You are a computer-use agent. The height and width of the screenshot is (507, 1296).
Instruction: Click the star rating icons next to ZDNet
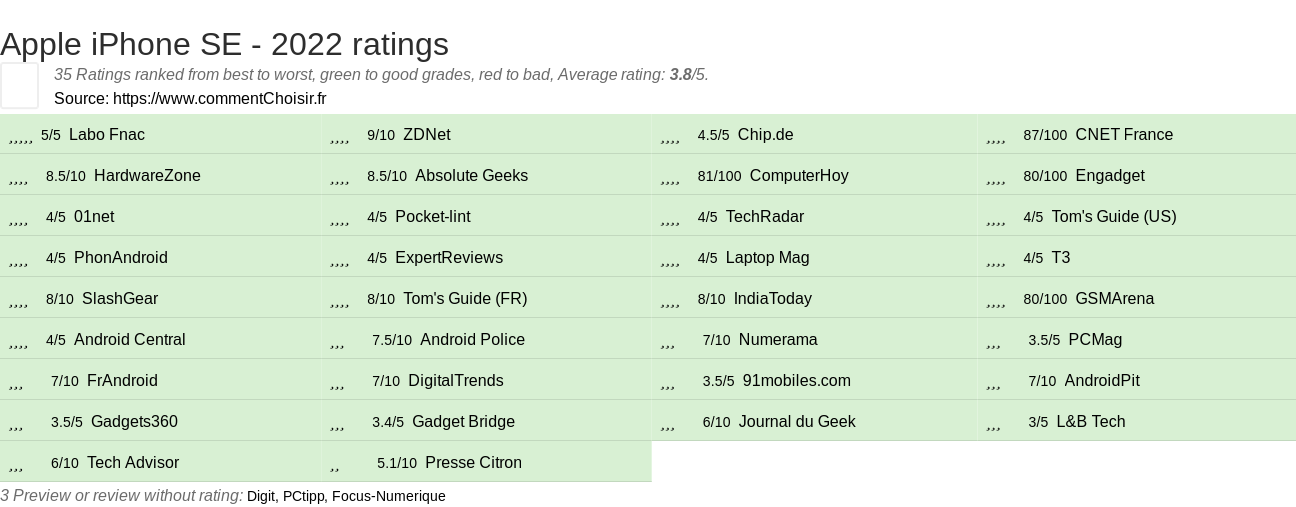(x=340, y=136)
